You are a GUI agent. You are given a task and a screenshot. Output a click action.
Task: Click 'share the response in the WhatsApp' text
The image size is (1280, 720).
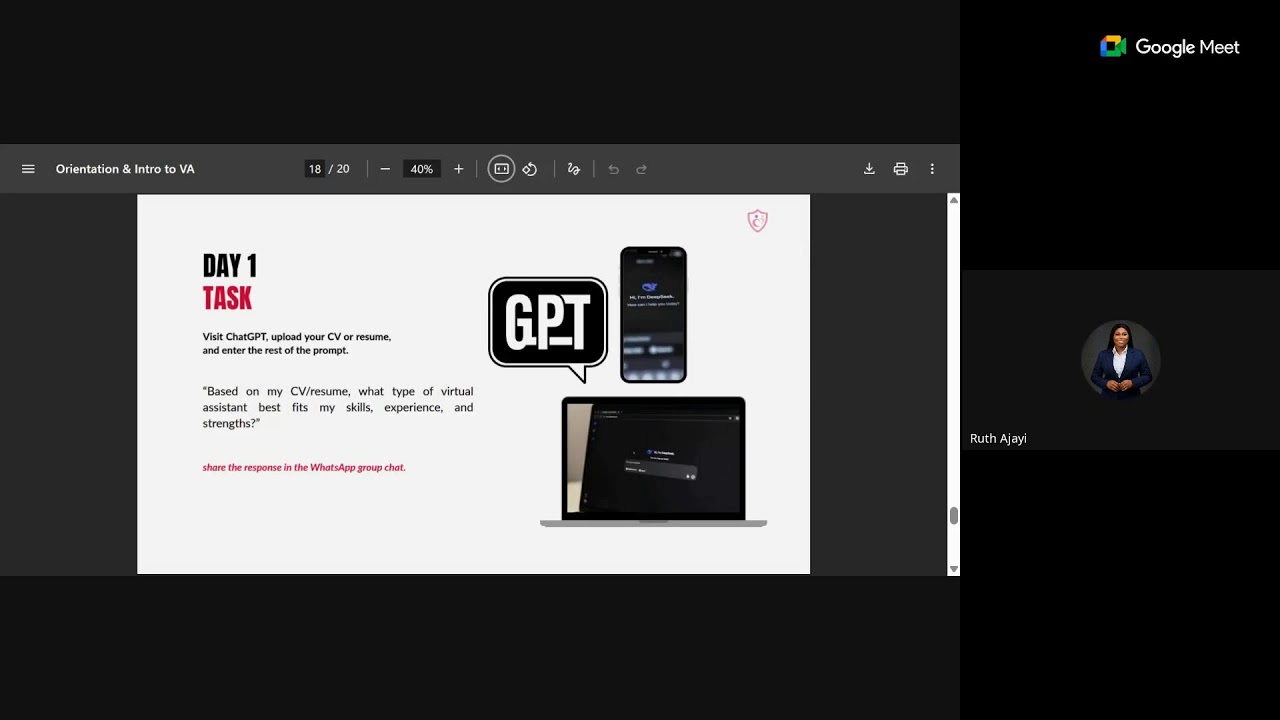[x=304, y=467]
